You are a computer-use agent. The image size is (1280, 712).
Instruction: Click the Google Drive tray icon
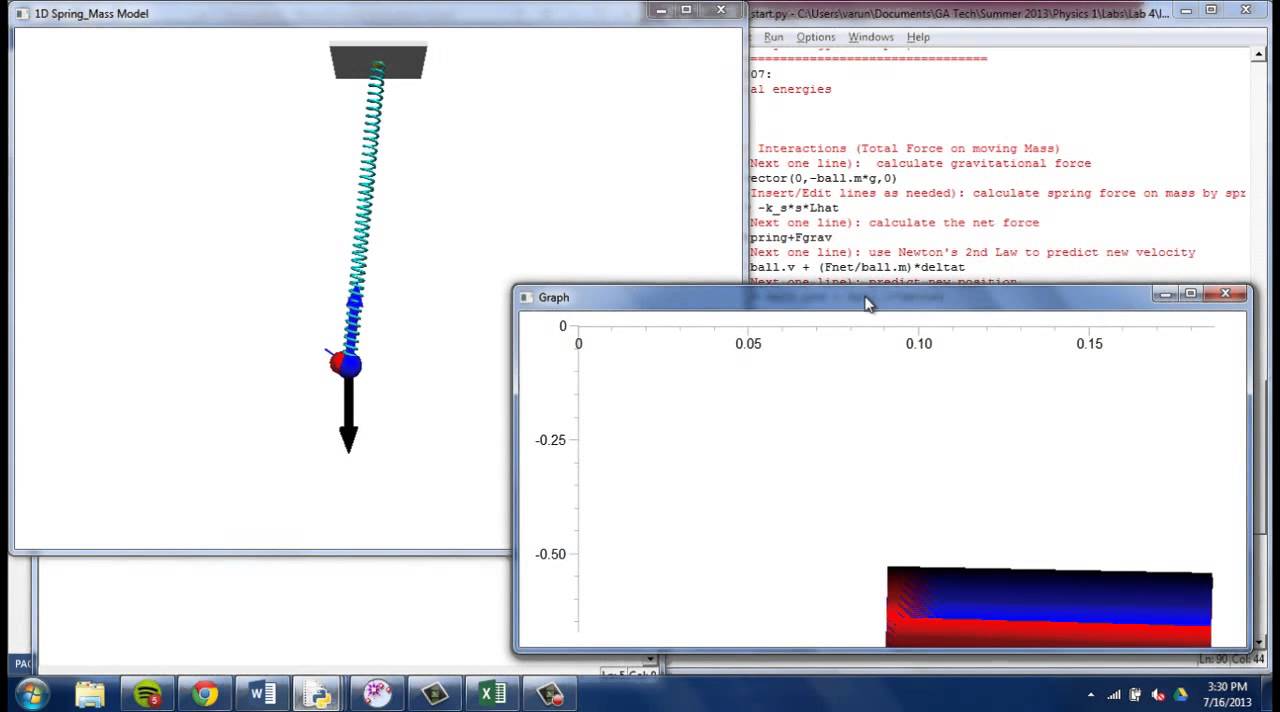coord(1180,695)
